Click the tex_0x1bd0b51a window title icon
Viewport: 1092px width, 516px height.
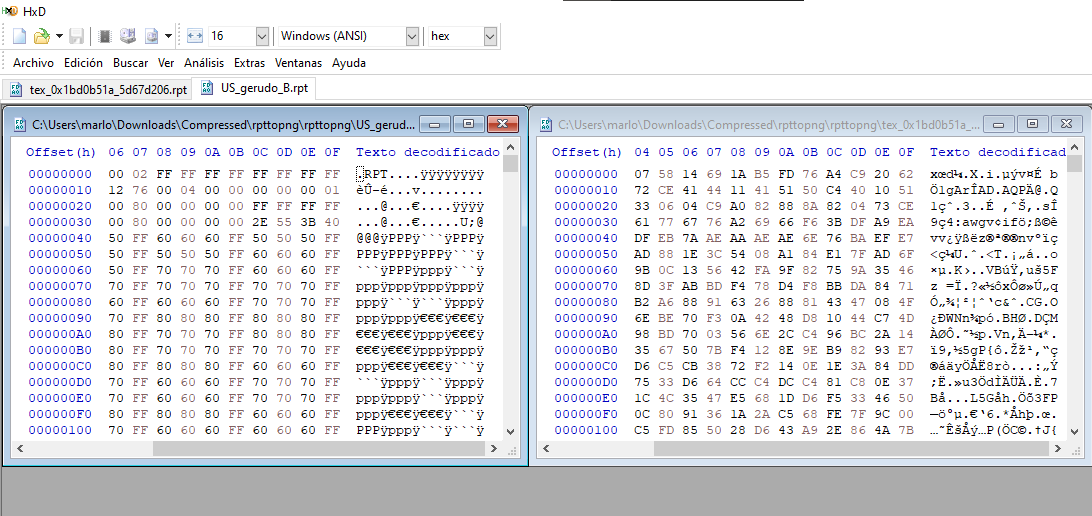pyautogui.click(x=545, y=124)
